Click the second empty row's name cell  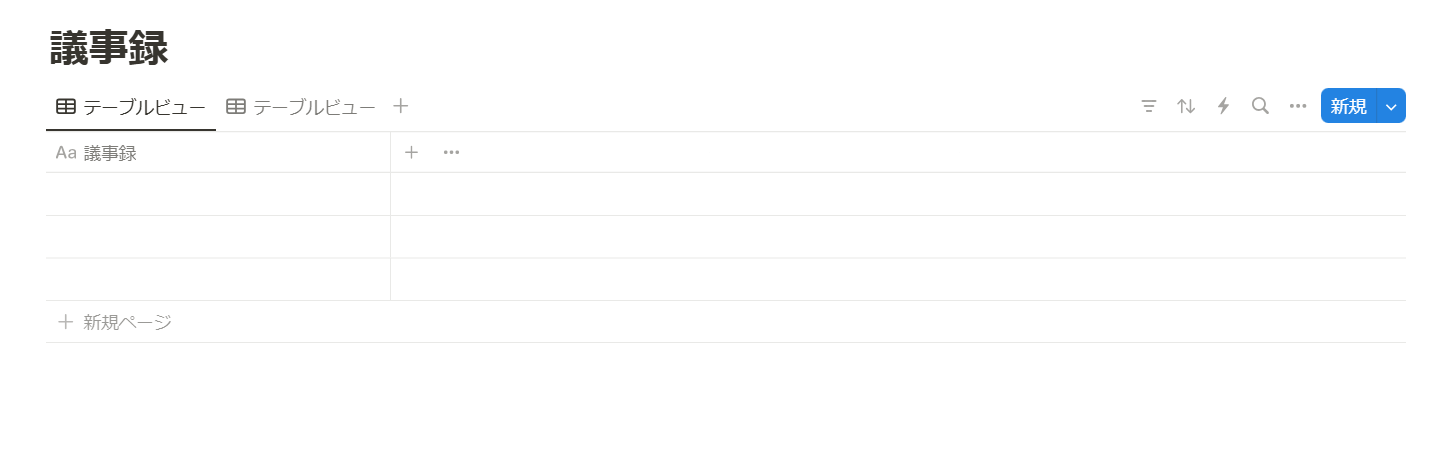[217, 237]
